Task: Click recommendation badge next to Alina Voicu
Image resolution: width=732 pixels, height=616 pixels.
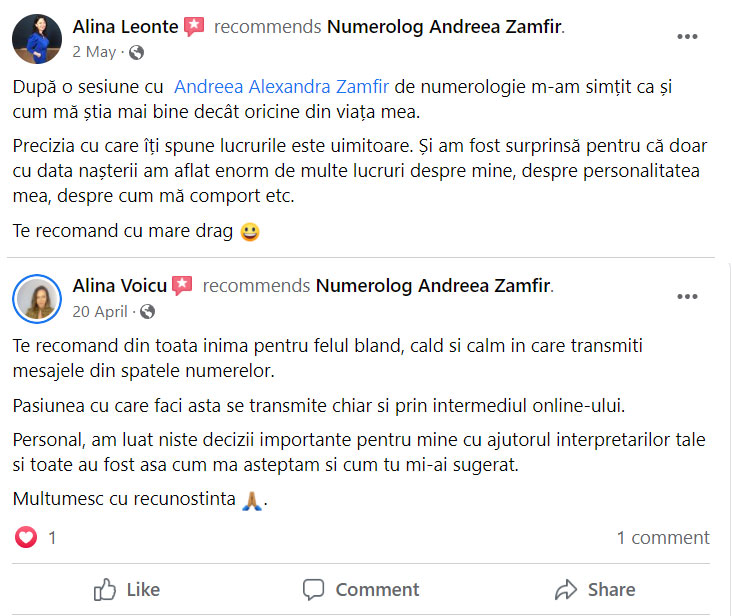Action: pyautogui.click(x=182, y=286)
